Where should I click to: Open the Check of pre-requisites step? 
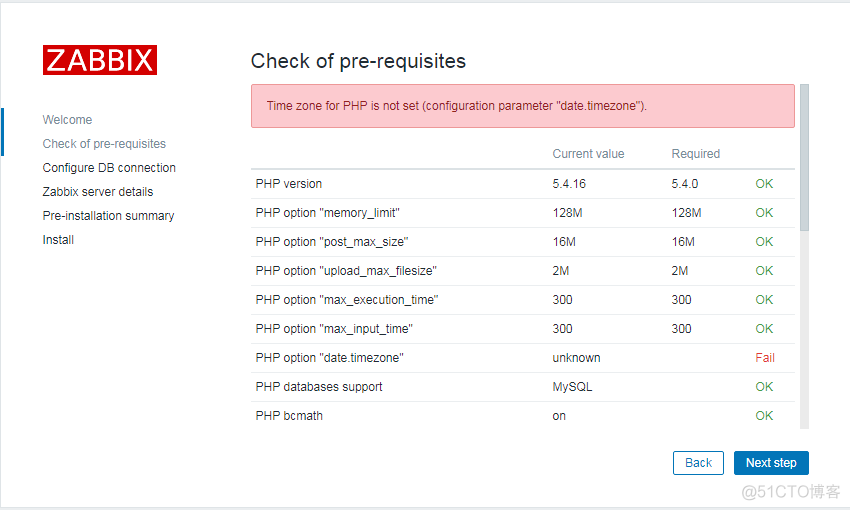pyautogui.click(x=104, y=144)
